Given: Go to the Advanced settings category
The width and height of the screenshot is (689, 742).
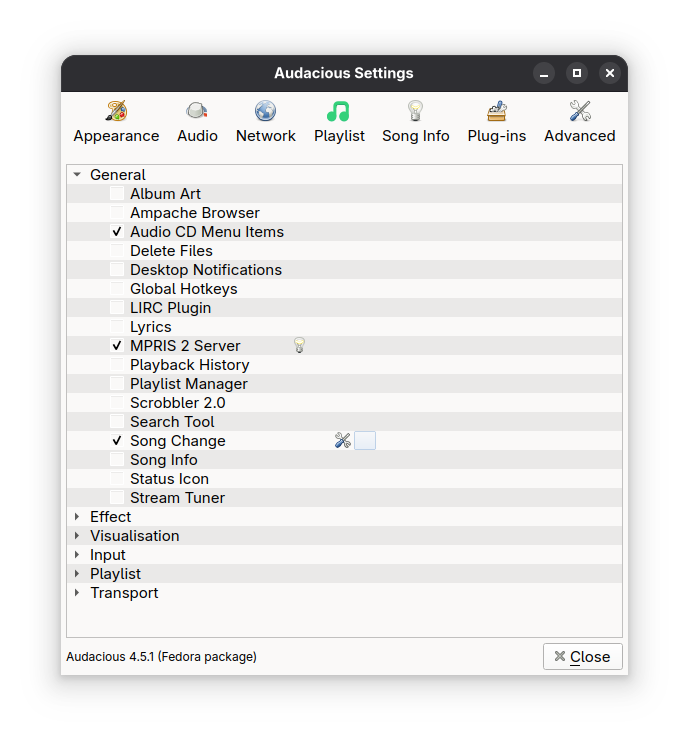Looking at the screenshot, I should pyautogui.click(x=579, y=122).
